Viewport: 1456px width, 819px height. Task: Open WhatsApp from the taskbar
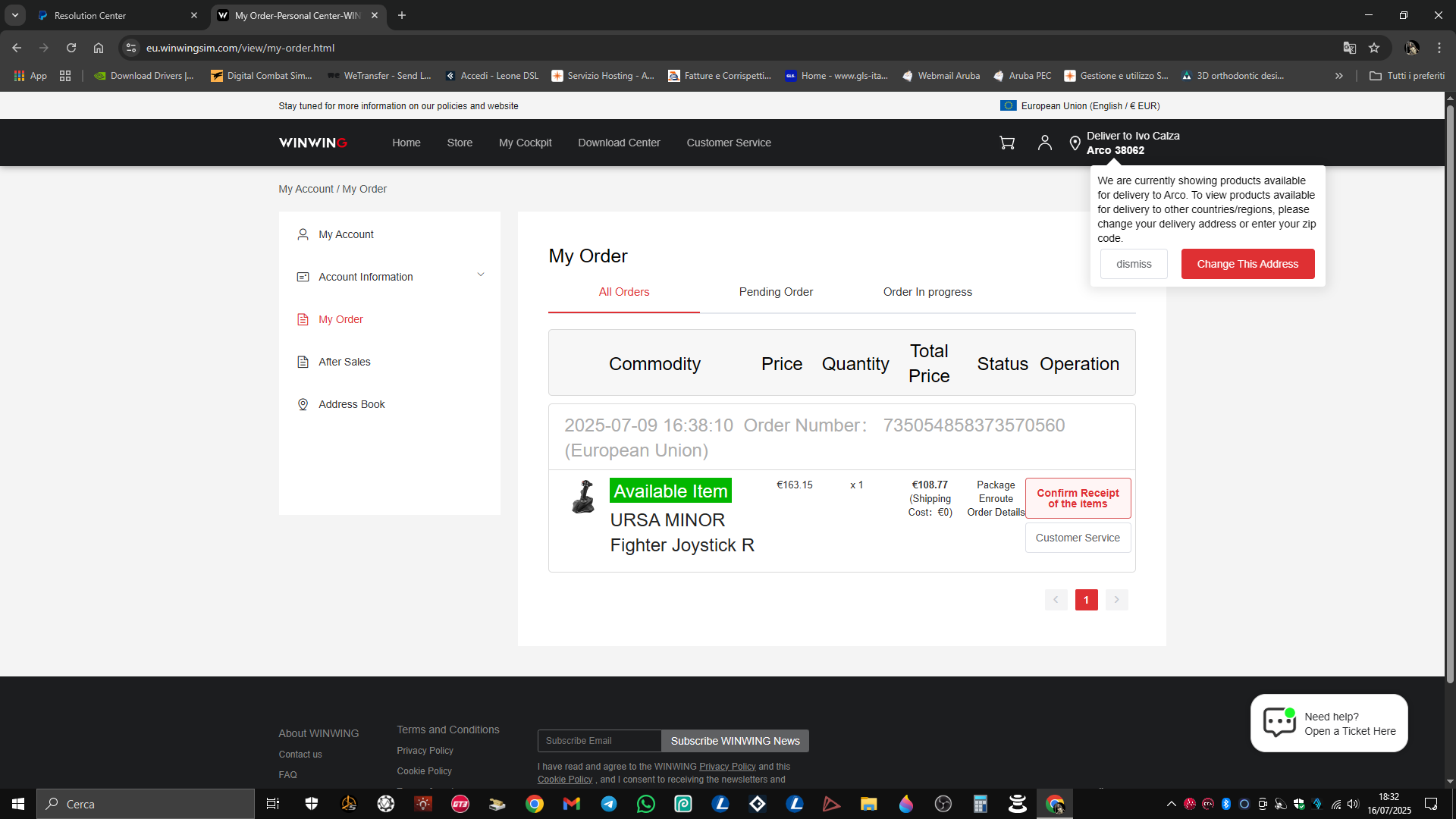pyautogui.click(x=646, y=804)
